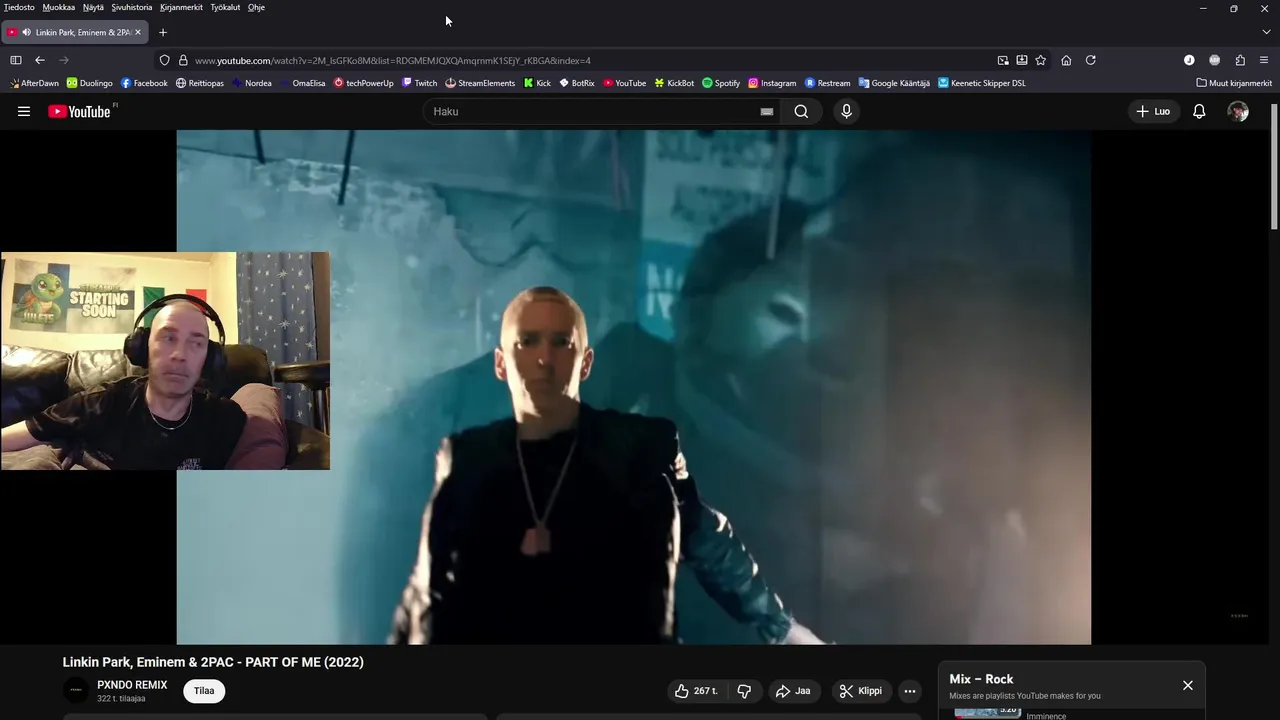Mute the tab via speaker icon
Viewport: 1280px width, 720px height.
coord(26,32)
